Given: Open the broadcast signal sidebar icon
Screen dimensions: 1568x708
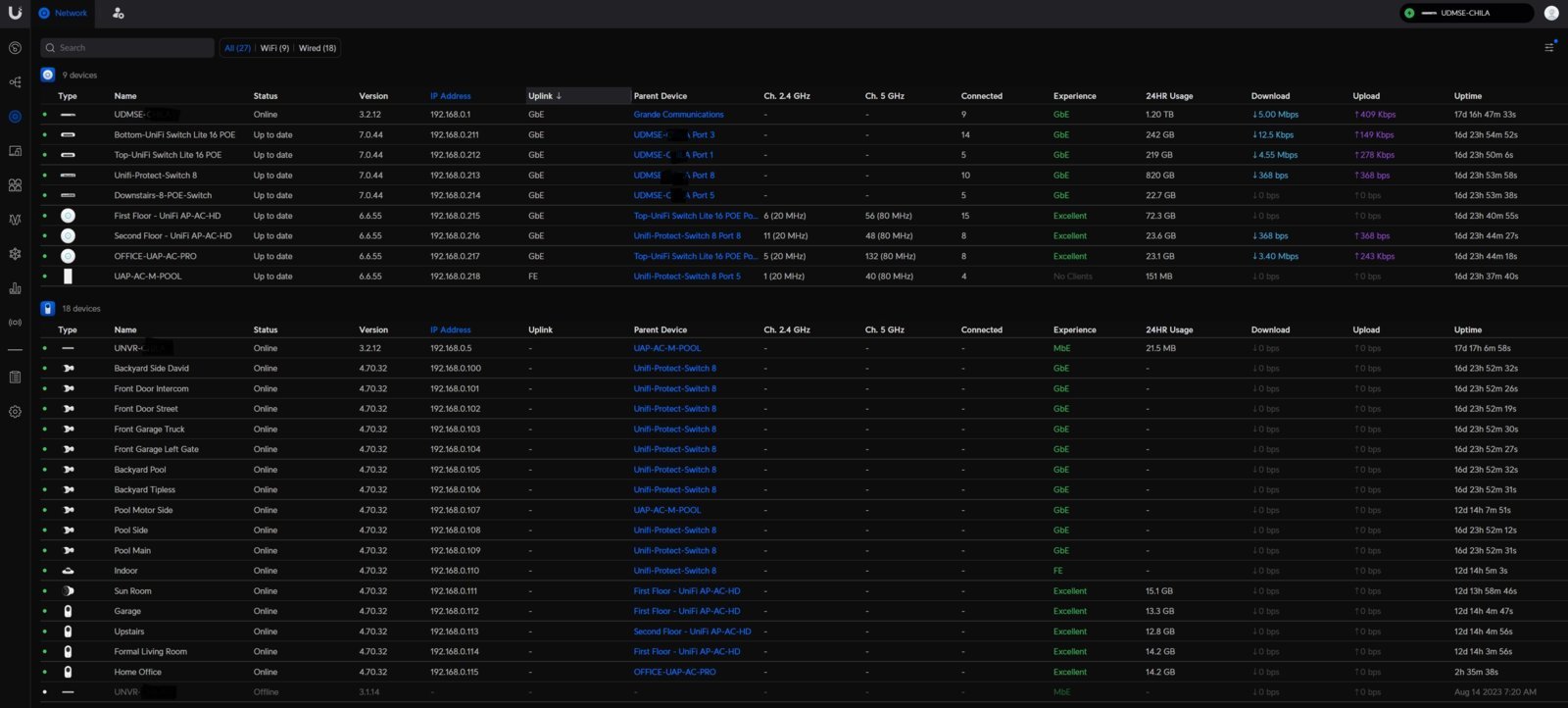Looking at the screenshot, I should (15, 323).
